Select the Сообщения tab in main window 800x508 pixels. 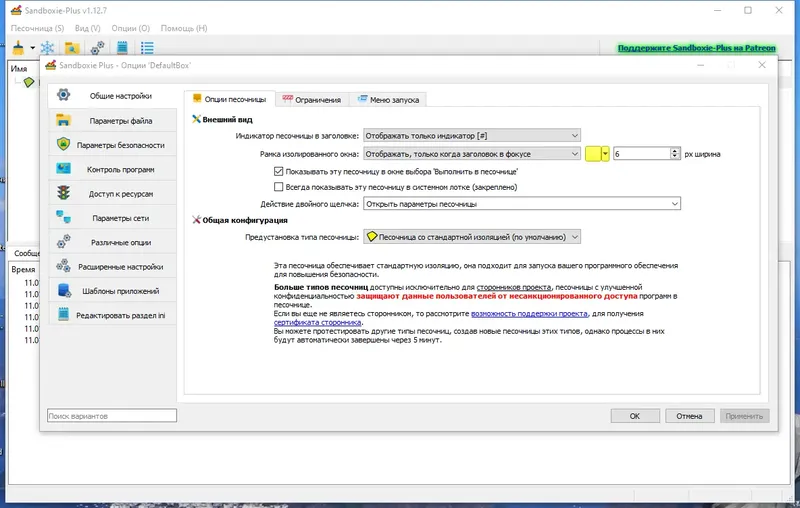tap(26, 252)
